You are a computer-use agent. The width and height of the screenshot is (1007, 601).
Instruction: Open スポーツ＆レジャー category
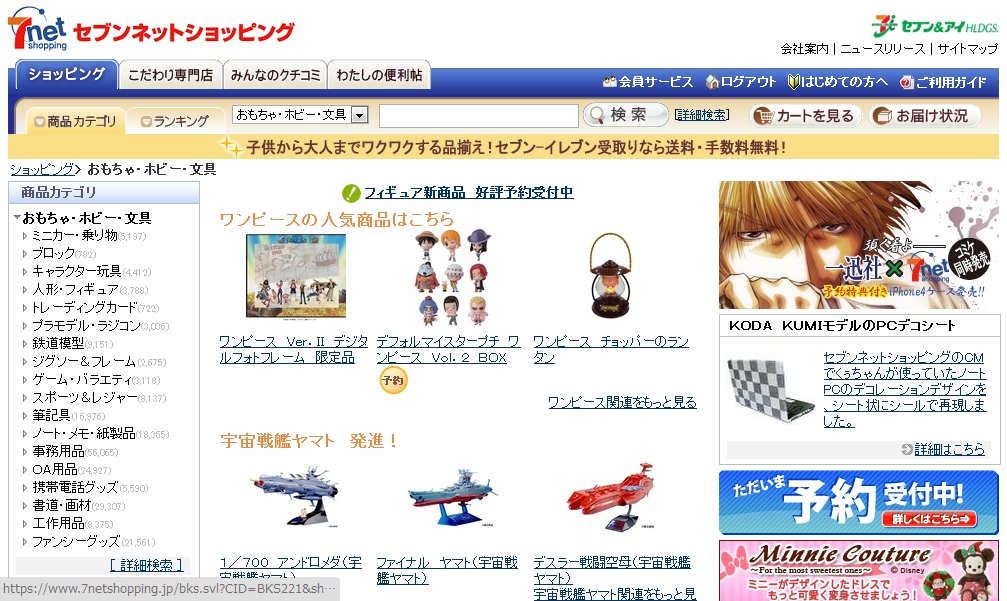point(84,397)
